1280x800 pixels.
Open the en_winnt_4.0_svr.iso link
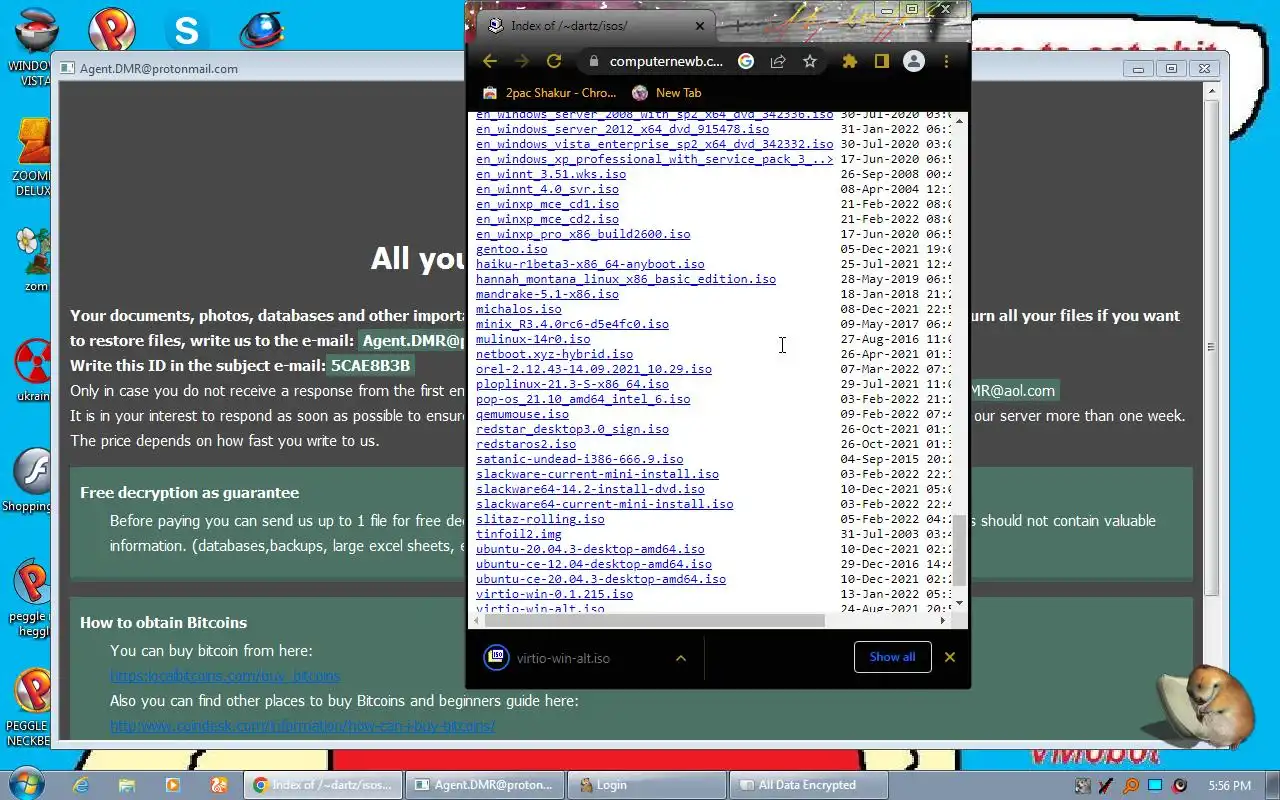[x=547, y=189]
